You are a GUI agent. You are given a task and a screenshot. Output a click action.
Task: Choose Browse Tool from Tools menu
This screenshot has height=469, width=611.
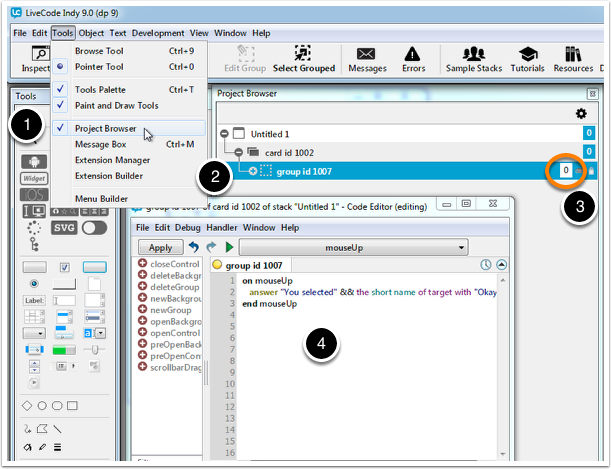(129, 51)
